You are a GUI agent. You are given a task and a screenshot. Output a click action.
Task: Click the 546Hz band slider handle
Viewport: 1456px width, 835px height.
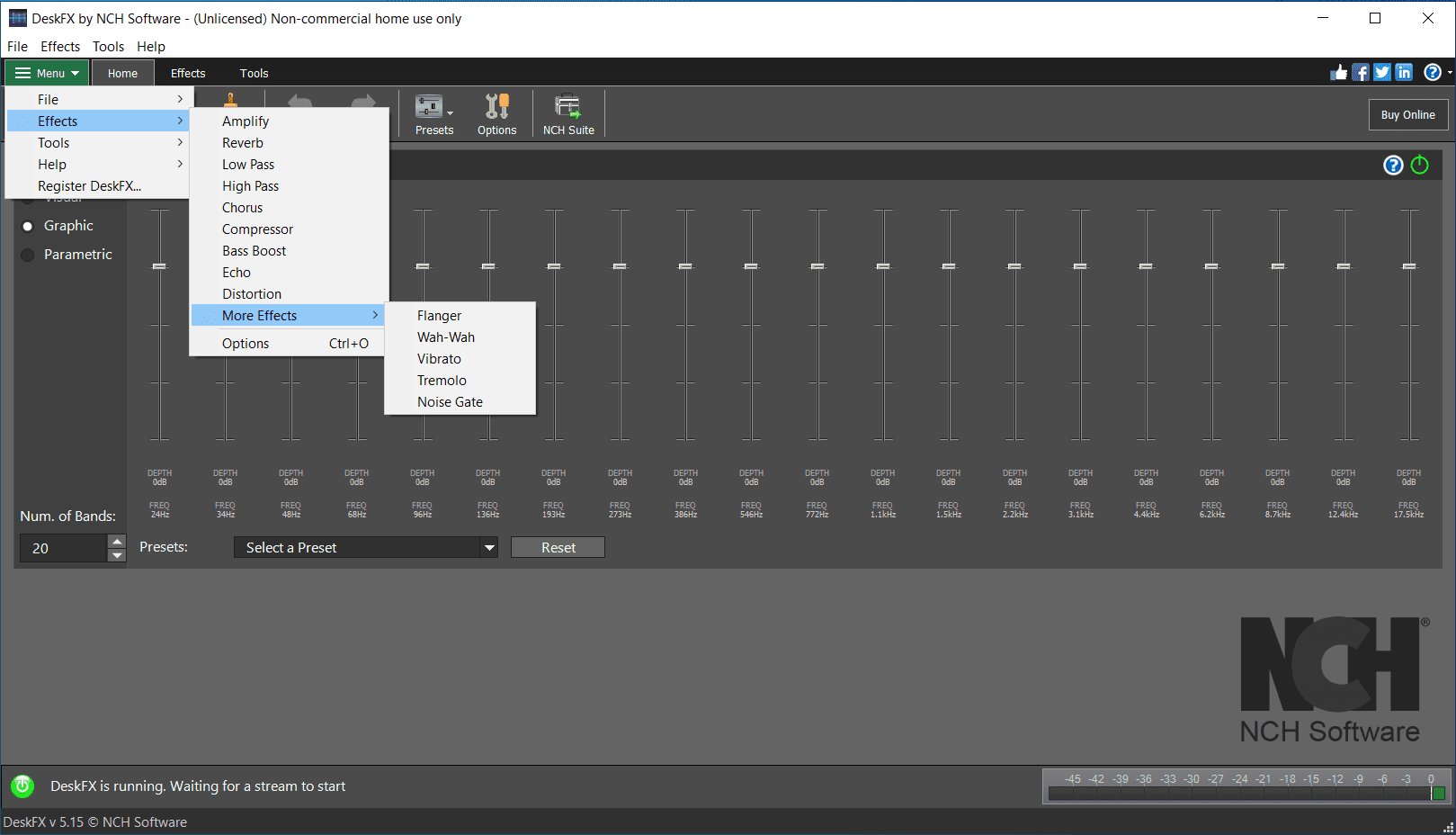tap(751, 266)
